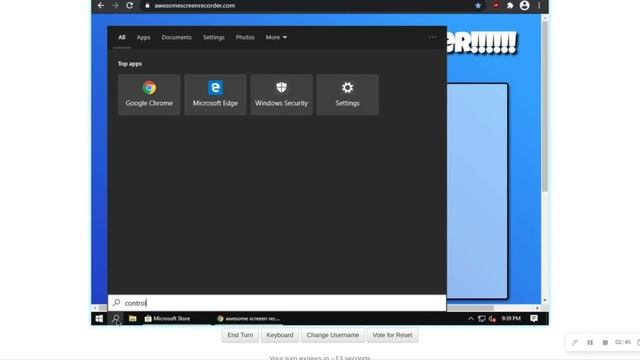Click magnifier icon in search box

tap(116, 302)
